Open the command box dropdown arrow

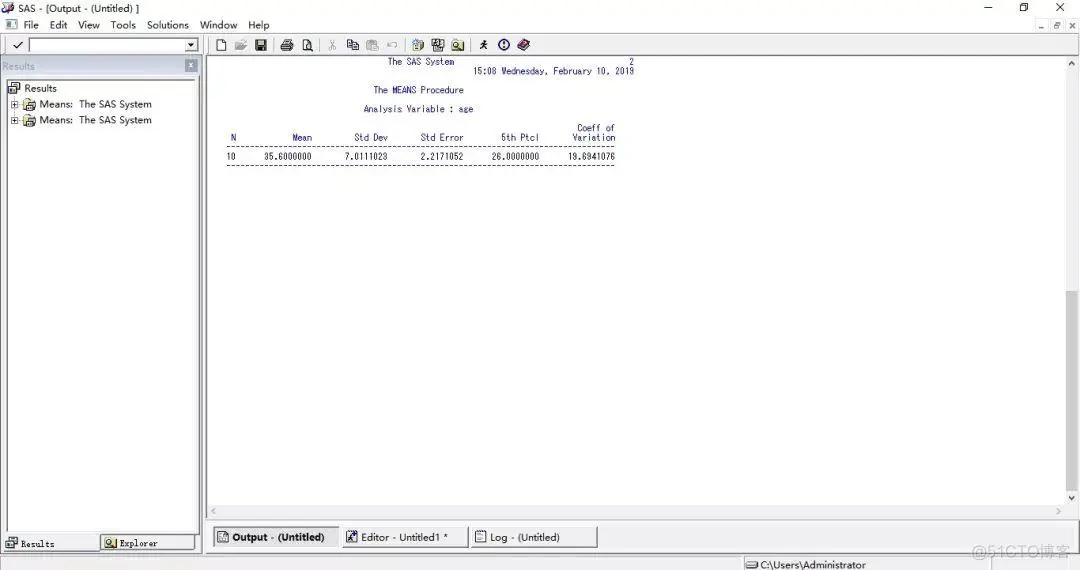(191, 45)
